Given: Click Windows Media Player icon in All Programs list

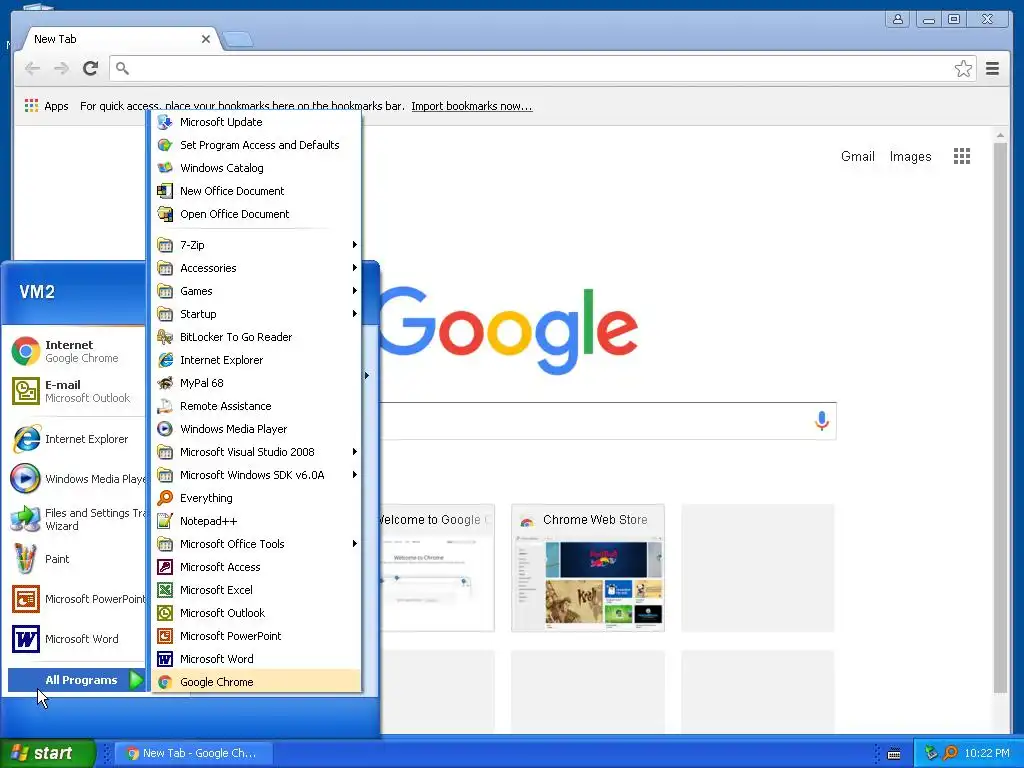Looking at the screenshot, I should (x=165, y=429).
